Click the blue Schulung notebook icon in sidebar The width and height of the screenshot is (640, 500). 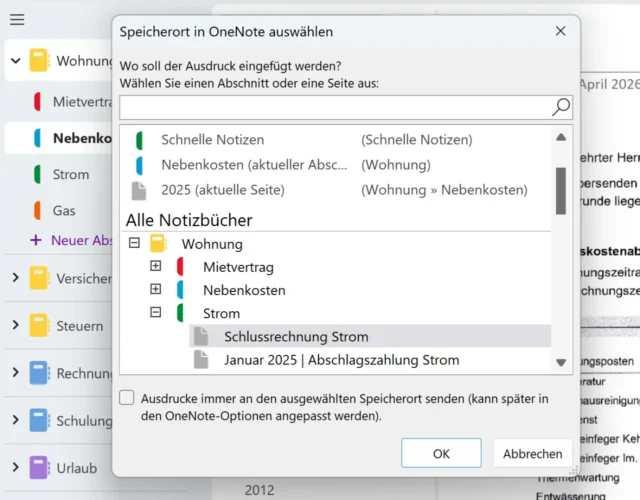(x=39, y=420)
